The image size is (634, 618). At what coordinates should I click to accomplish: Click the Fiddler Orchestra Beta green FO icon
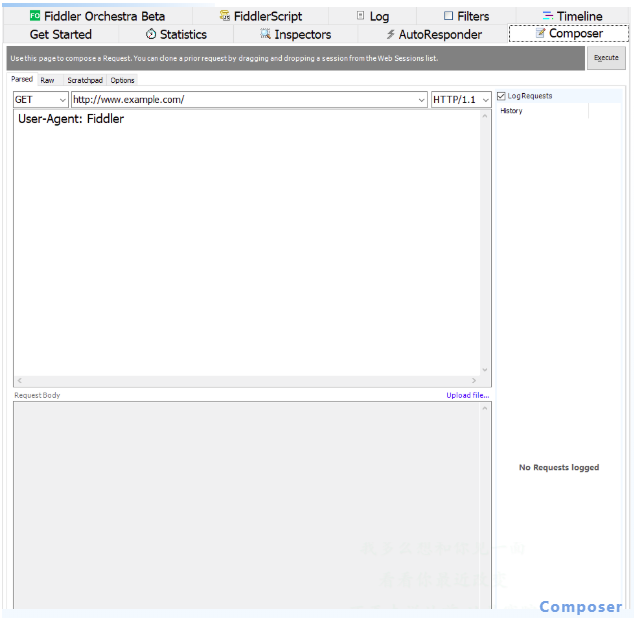pos(35,16)
